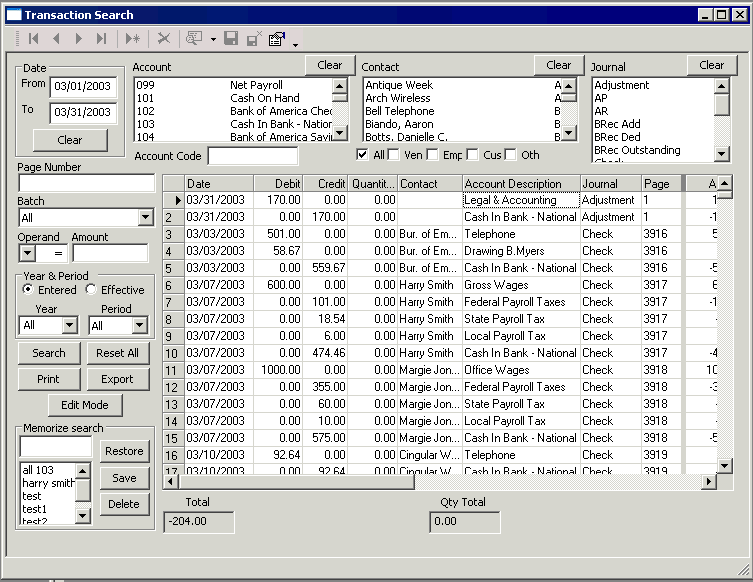Select account 099 Net Payroll
The height and width of the screenshot is (582, 753).
coord(234,85)
